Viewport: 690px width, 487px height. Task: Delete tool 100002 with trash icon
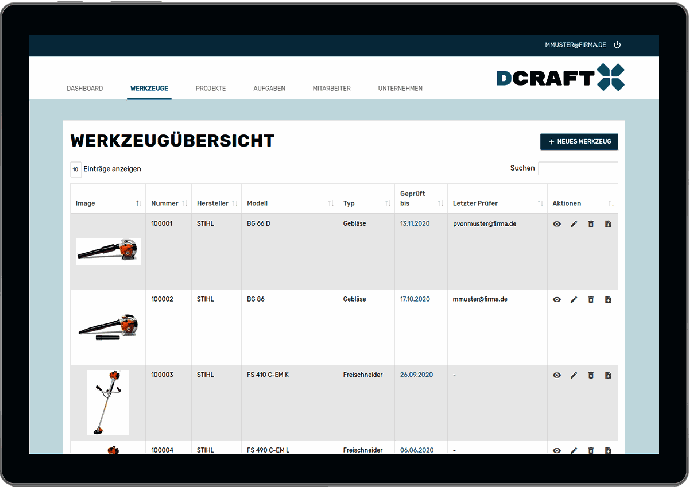pyautogui.click(x=591, y=300)
